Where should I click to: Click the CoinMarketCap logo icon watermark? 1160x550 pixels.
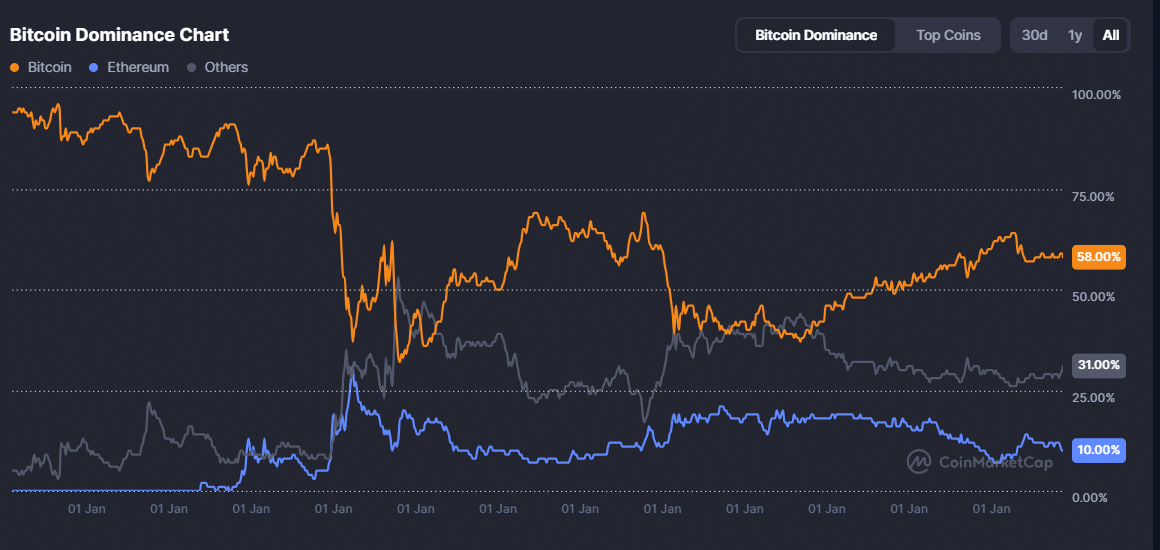(920, 461)
